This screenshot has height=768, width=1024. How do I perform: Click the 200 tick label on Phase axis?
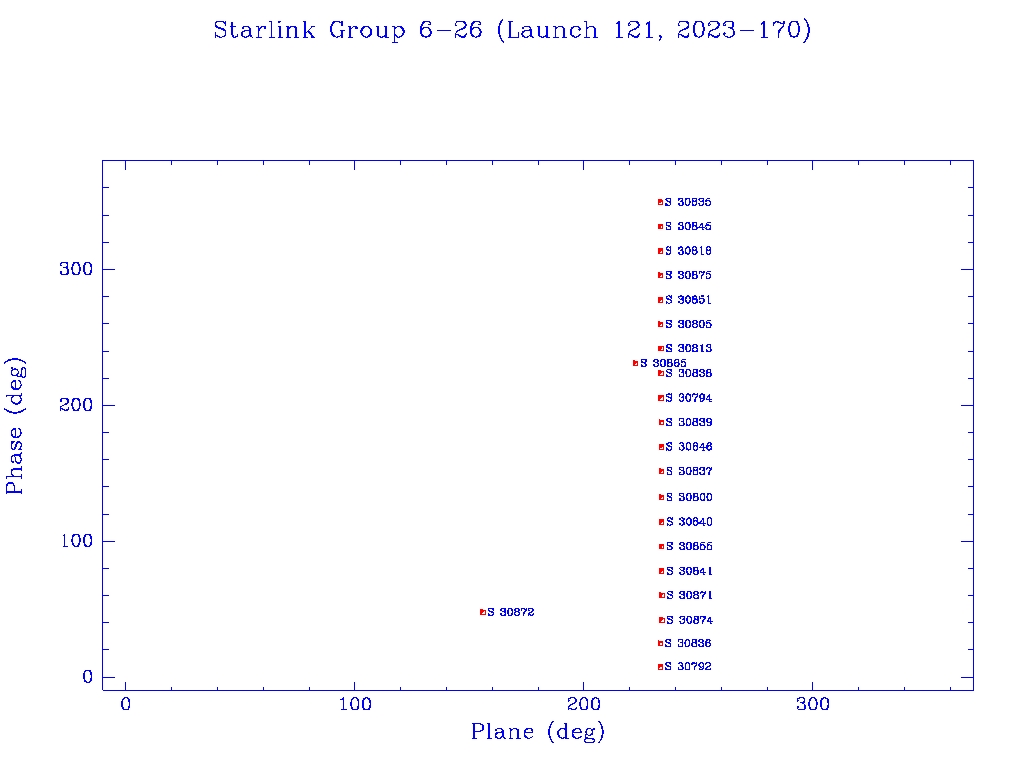click(76, 405)
